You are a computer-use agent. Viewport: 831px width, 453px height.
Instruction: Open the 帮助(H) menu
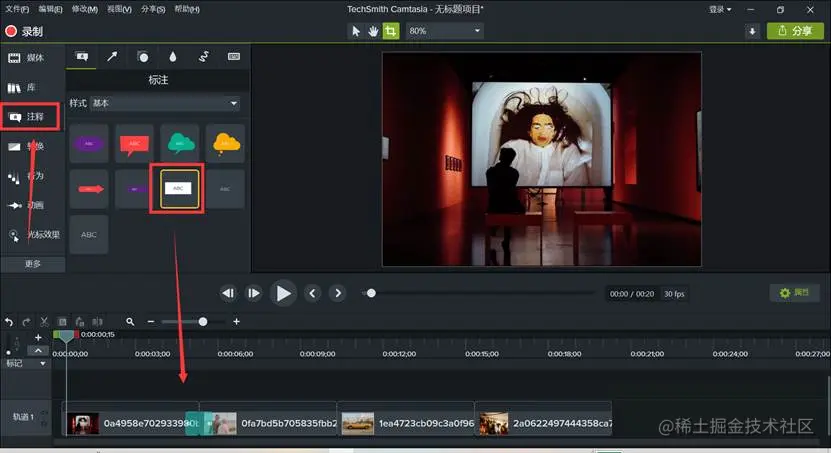tap(187, 9)
